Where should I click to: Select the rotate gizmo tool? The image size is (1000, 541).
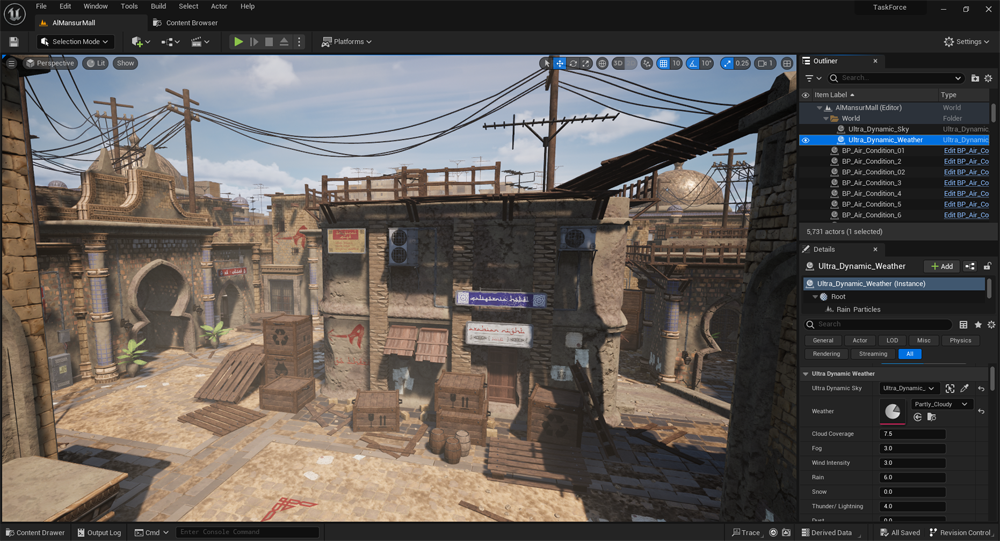pos(574,63)
